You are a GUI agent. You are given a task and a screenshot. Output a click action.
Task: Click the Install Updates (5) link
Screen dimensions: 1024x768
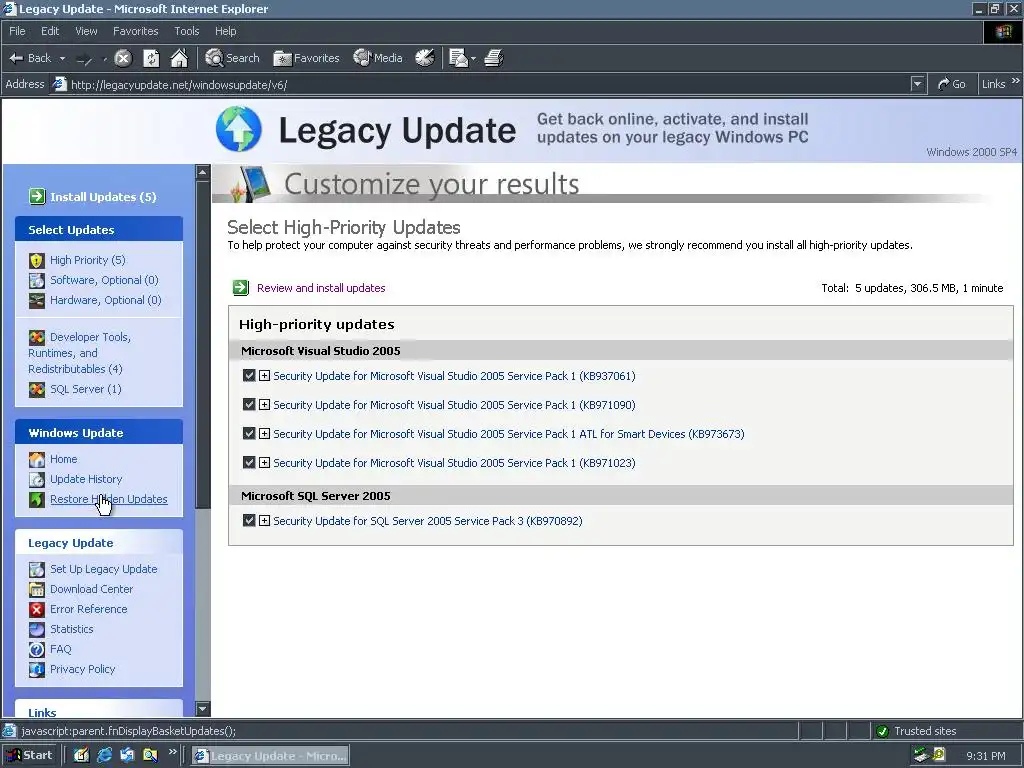pos(103,197)
